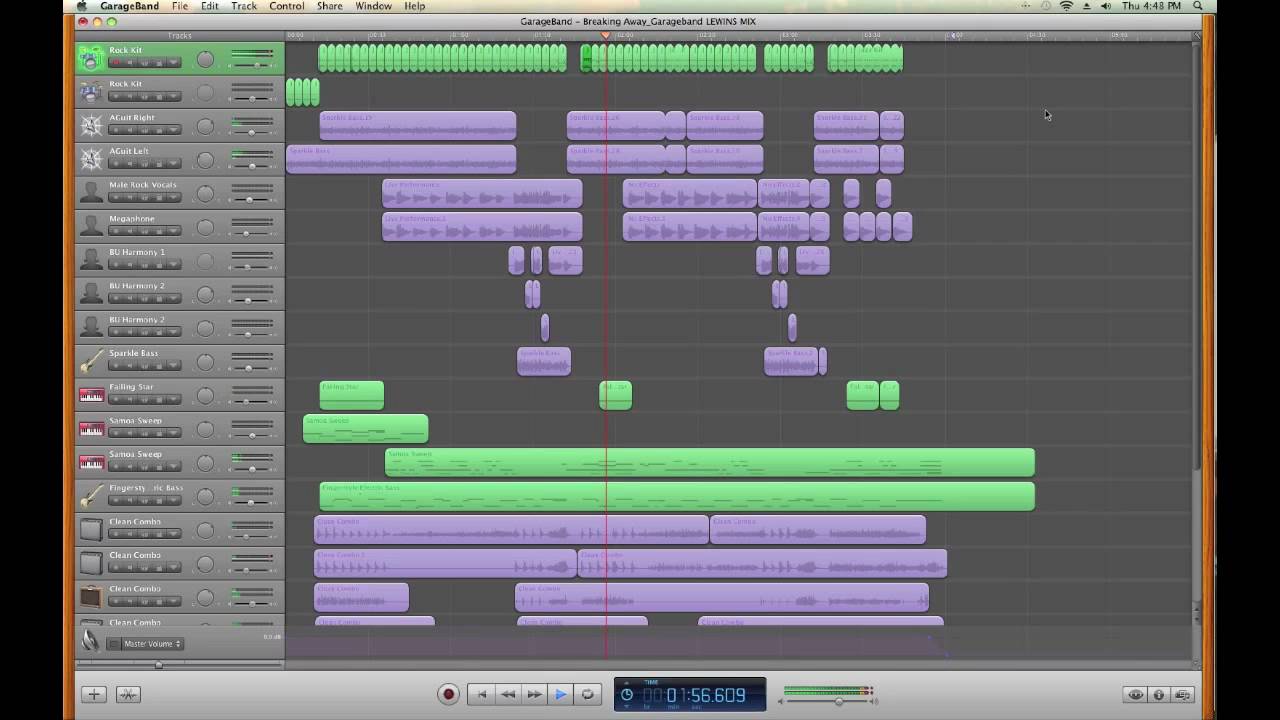This screenshot has width=1280, height=720.
Task: Toggle the Cycle loop button
Action: coord(588,694)
